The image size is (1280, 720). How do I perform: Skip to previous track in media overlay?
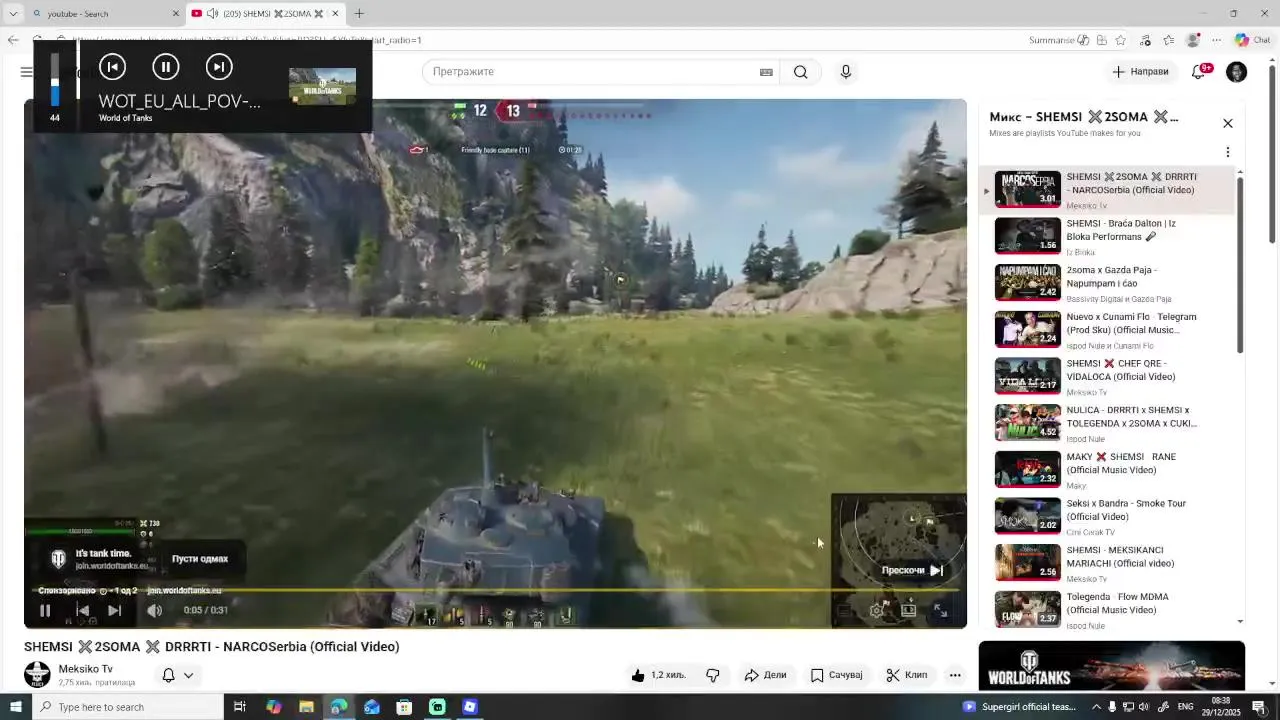[112, 67]
